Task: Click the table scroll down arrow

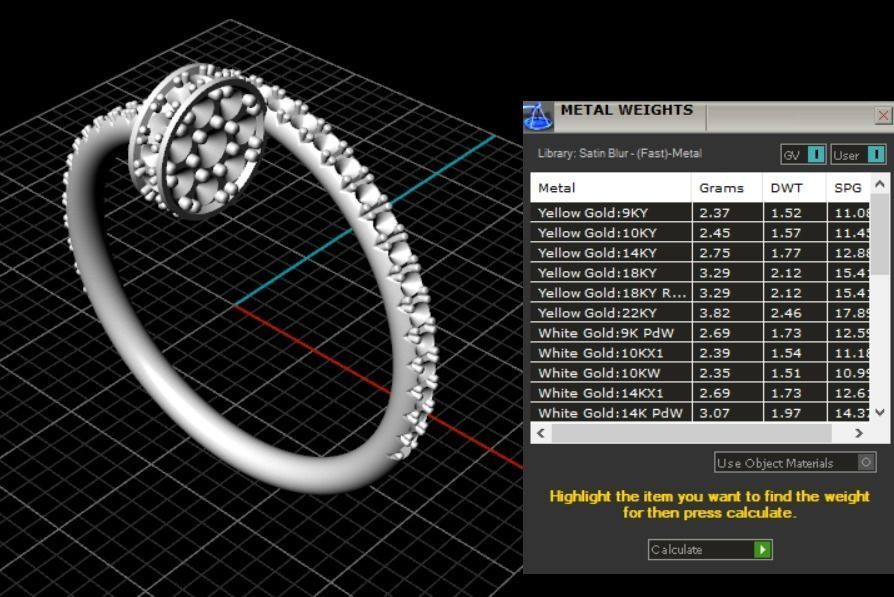Action: (x=880, y=412)
